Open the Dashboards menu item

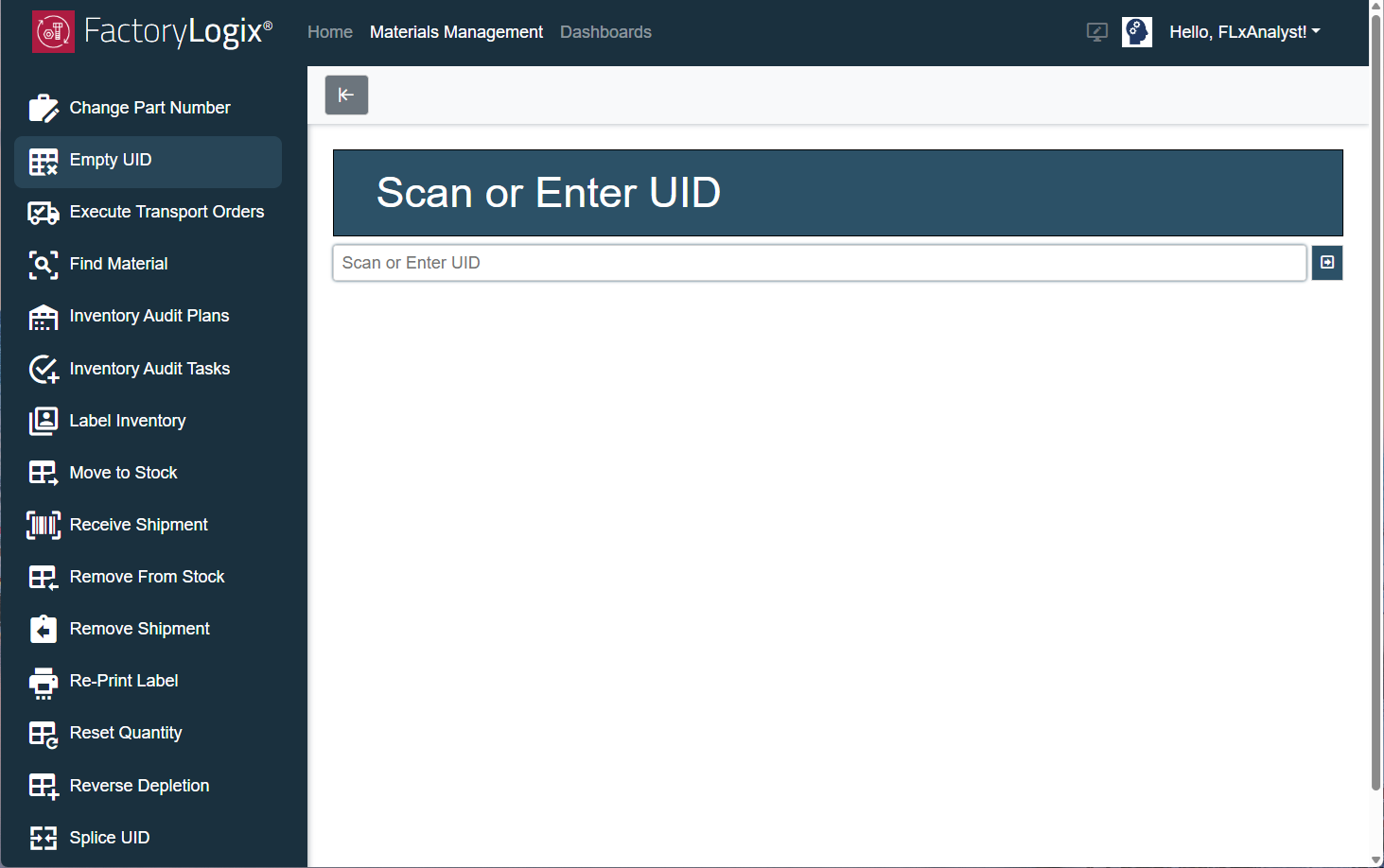click(x=605, y=31)
